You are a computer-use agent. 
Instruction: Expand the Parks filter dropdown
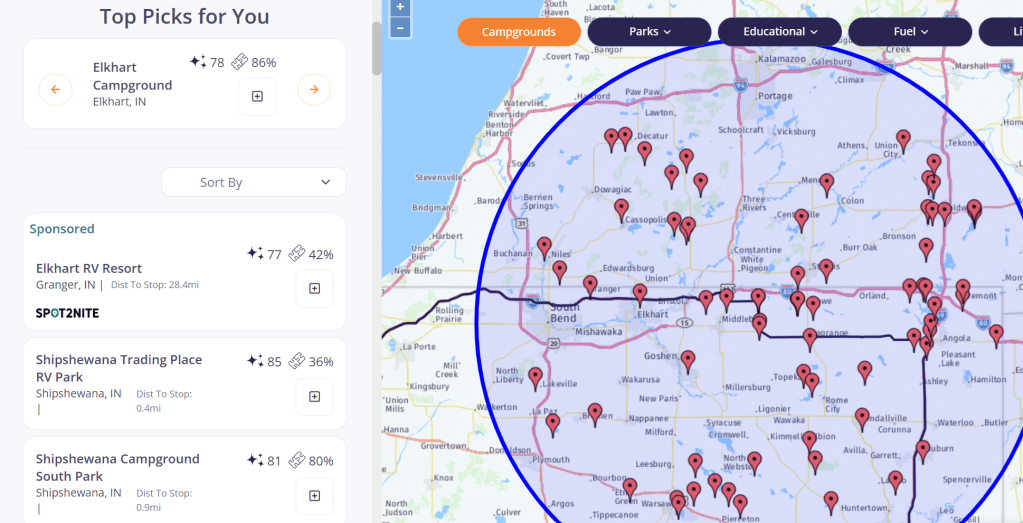(x=649, y=32)
